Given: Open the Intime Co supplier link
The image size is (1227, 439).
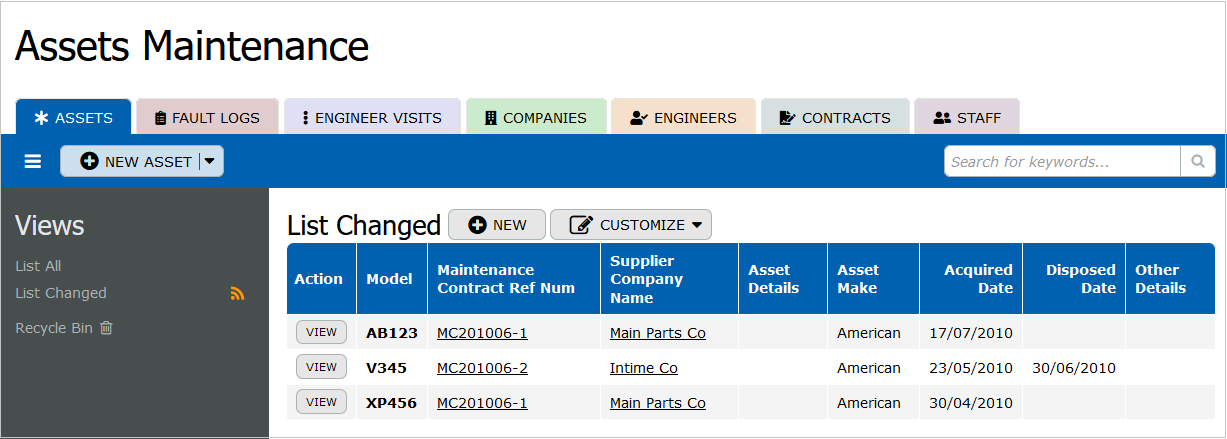Looking at the screenshot, I should [644, 368].
